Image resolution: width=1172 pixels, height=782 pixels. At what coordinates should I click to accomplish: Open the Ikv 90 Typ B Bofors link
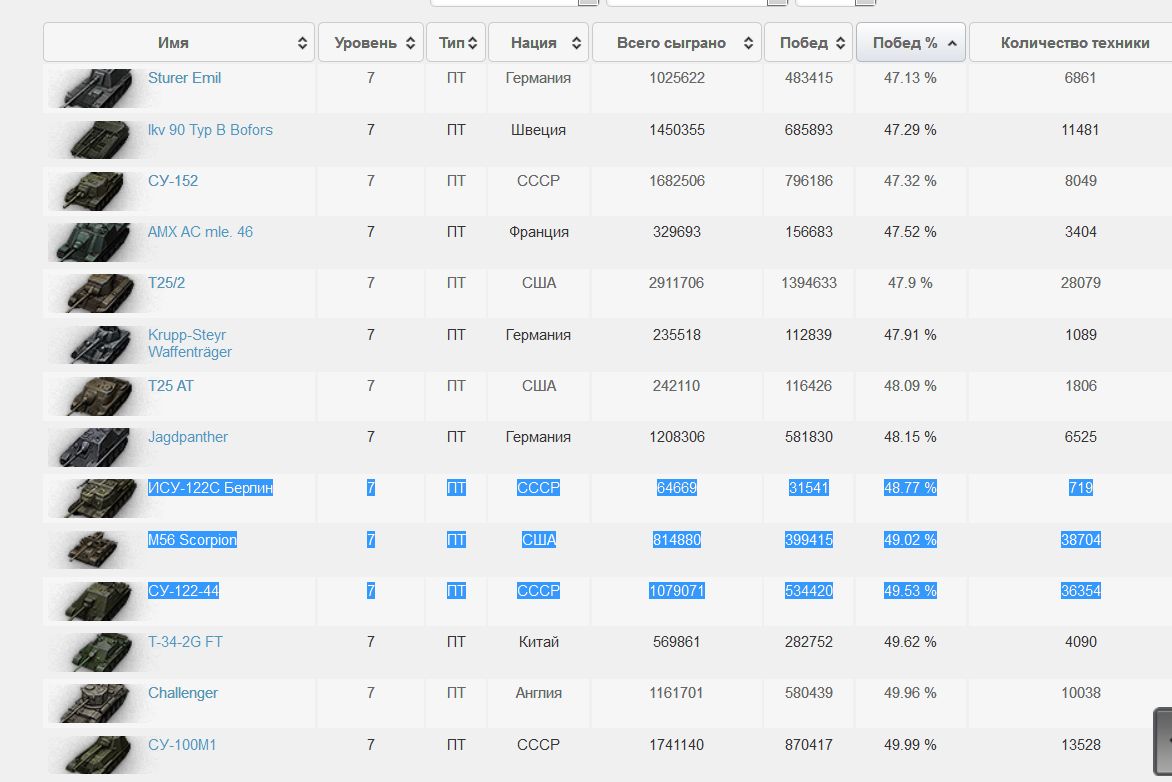click(210, 130)
